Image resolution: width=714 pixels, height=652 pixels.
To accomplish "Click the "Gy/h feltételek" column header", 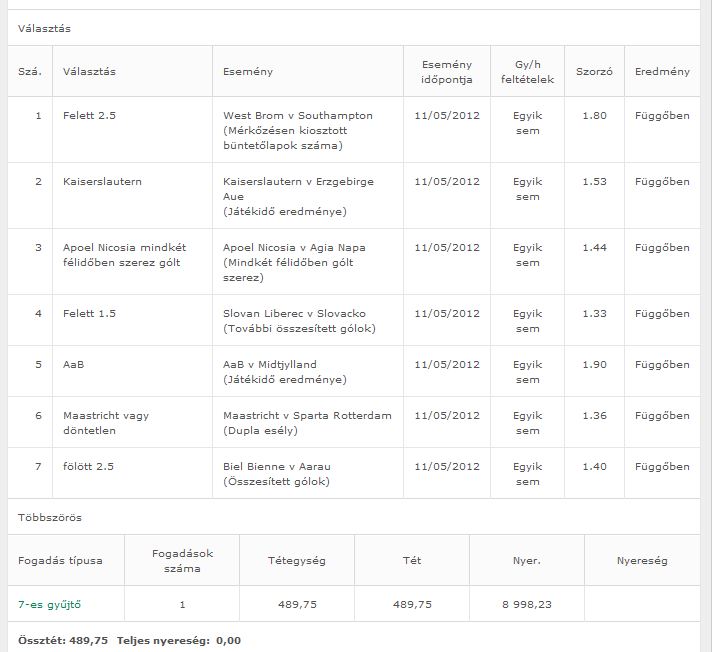I will coord(527,71).
